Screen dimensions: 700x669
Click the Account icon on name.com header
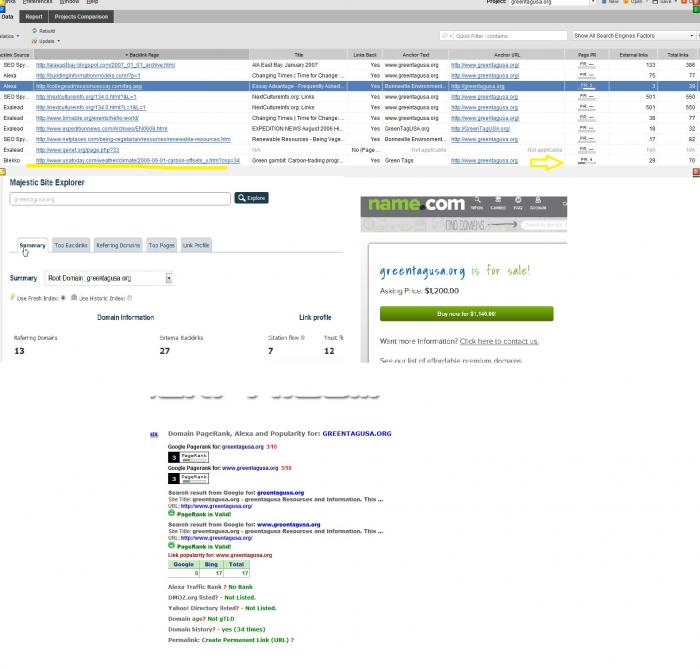(538, 199)
